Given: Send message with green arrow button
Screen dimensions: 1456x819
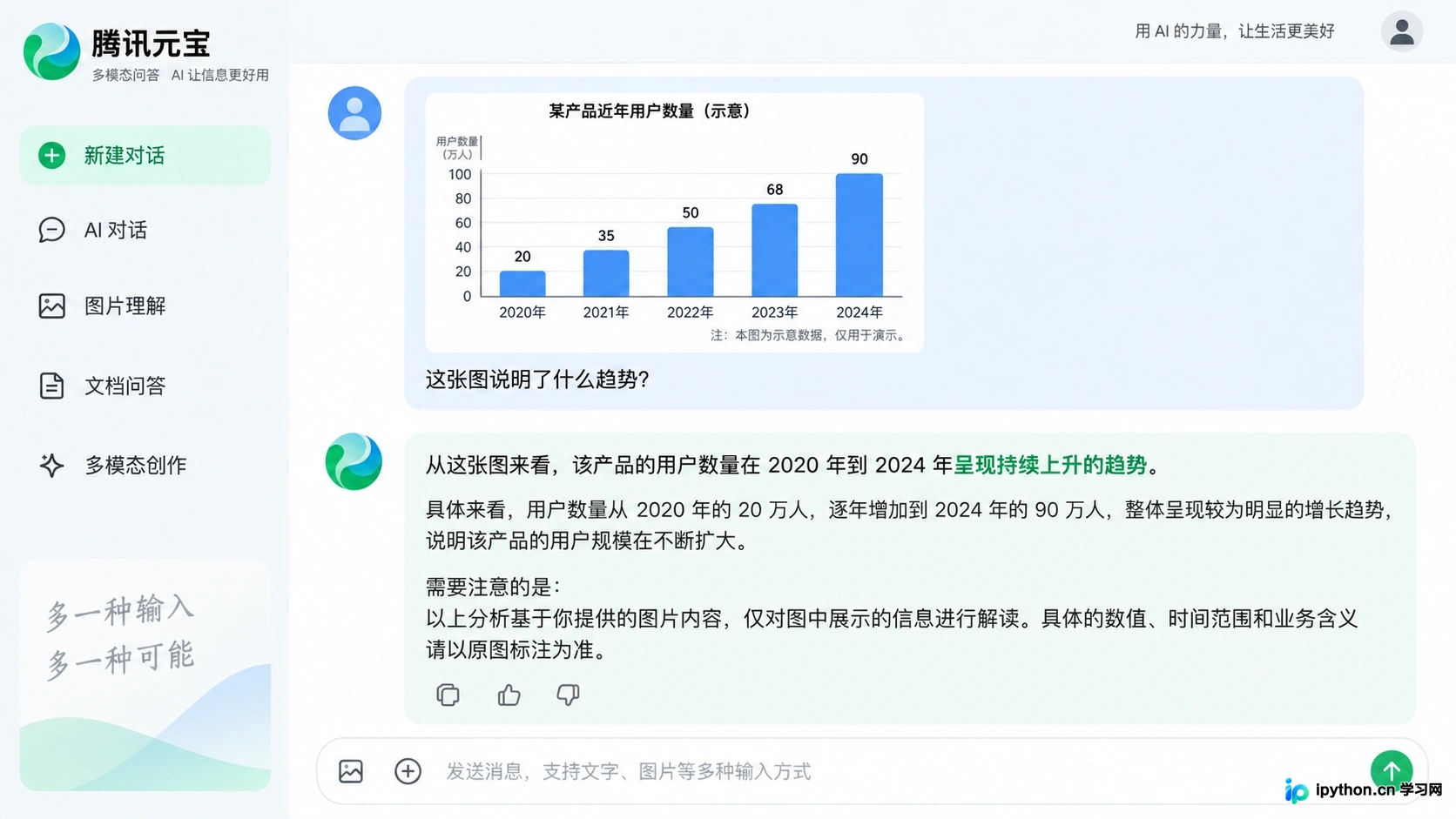Looking at the screenshot, I should pyautogui.click(x=1391, y=770).
